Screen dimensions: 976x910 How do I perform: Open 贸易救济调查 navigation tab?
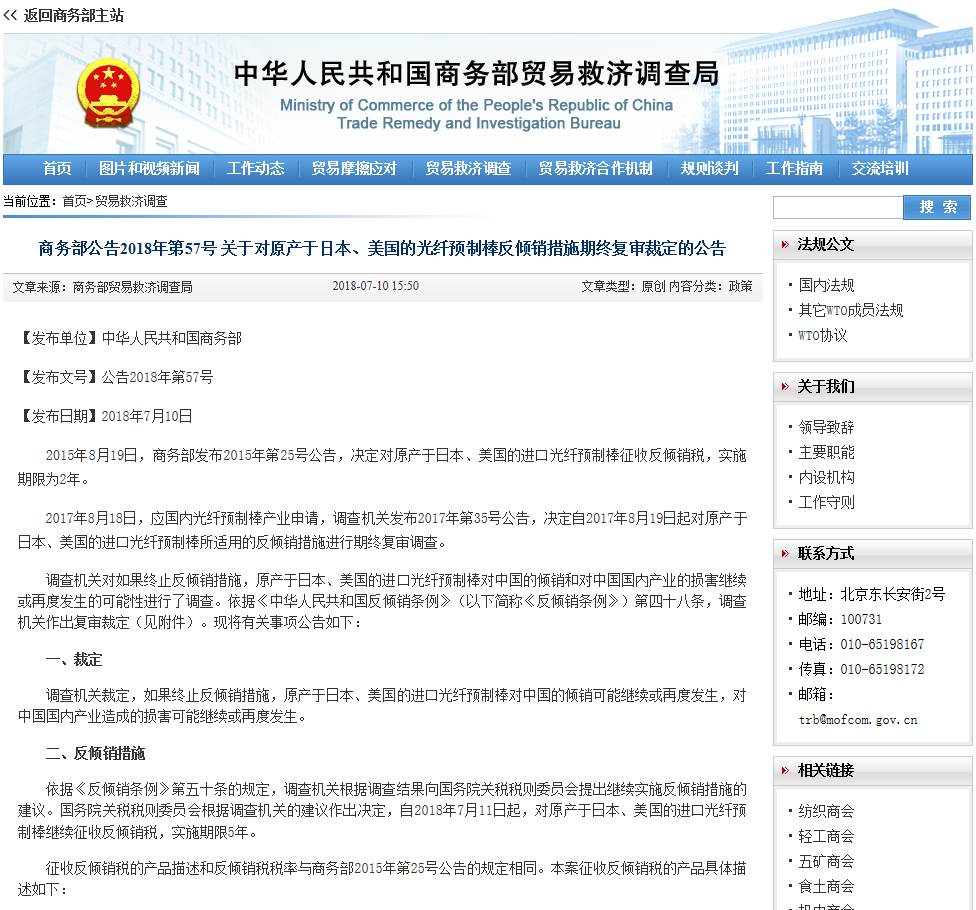(468, 169)
